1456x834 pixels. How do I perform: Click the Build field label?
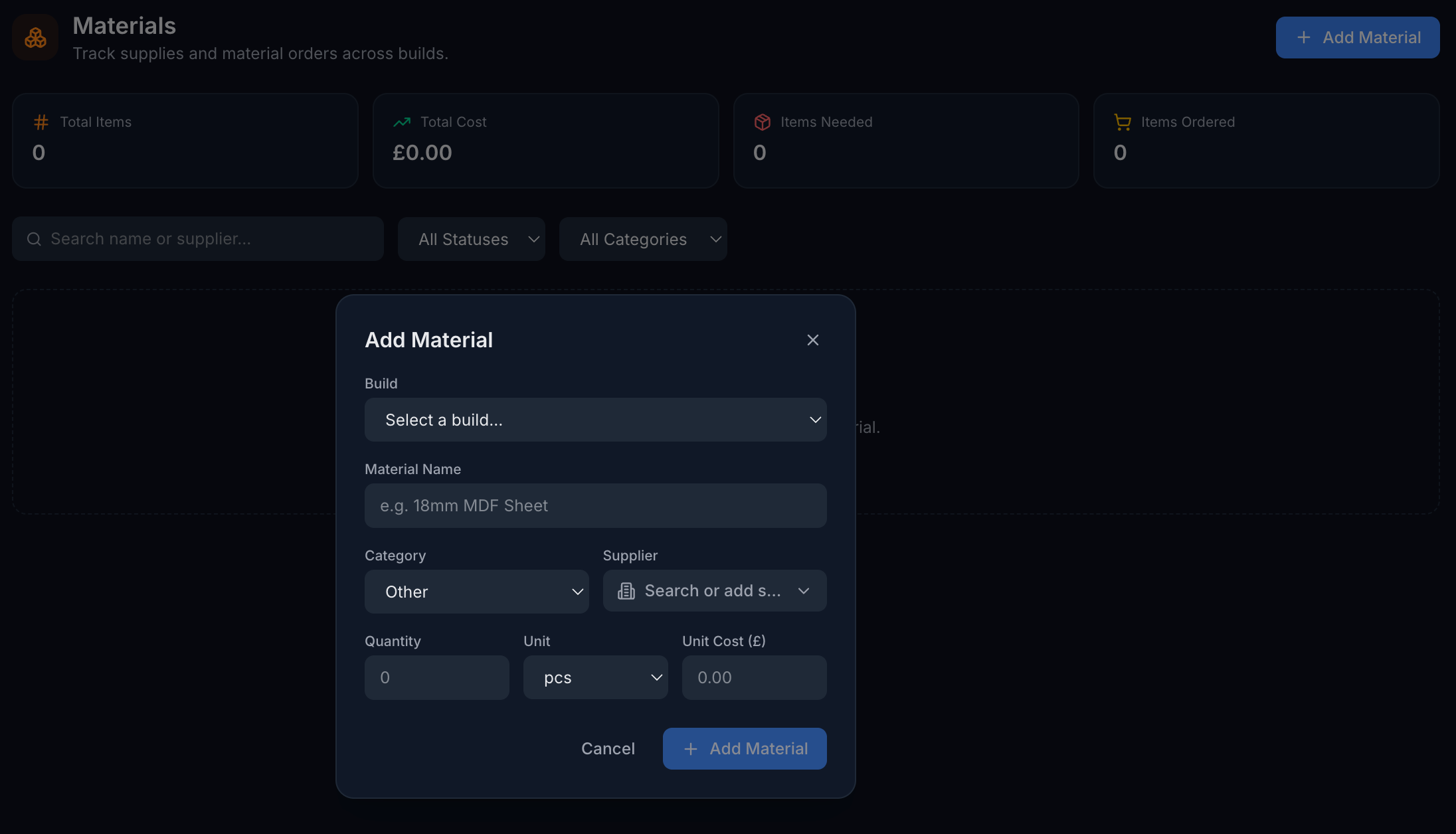pyautogui.click(x=381, y=384)
